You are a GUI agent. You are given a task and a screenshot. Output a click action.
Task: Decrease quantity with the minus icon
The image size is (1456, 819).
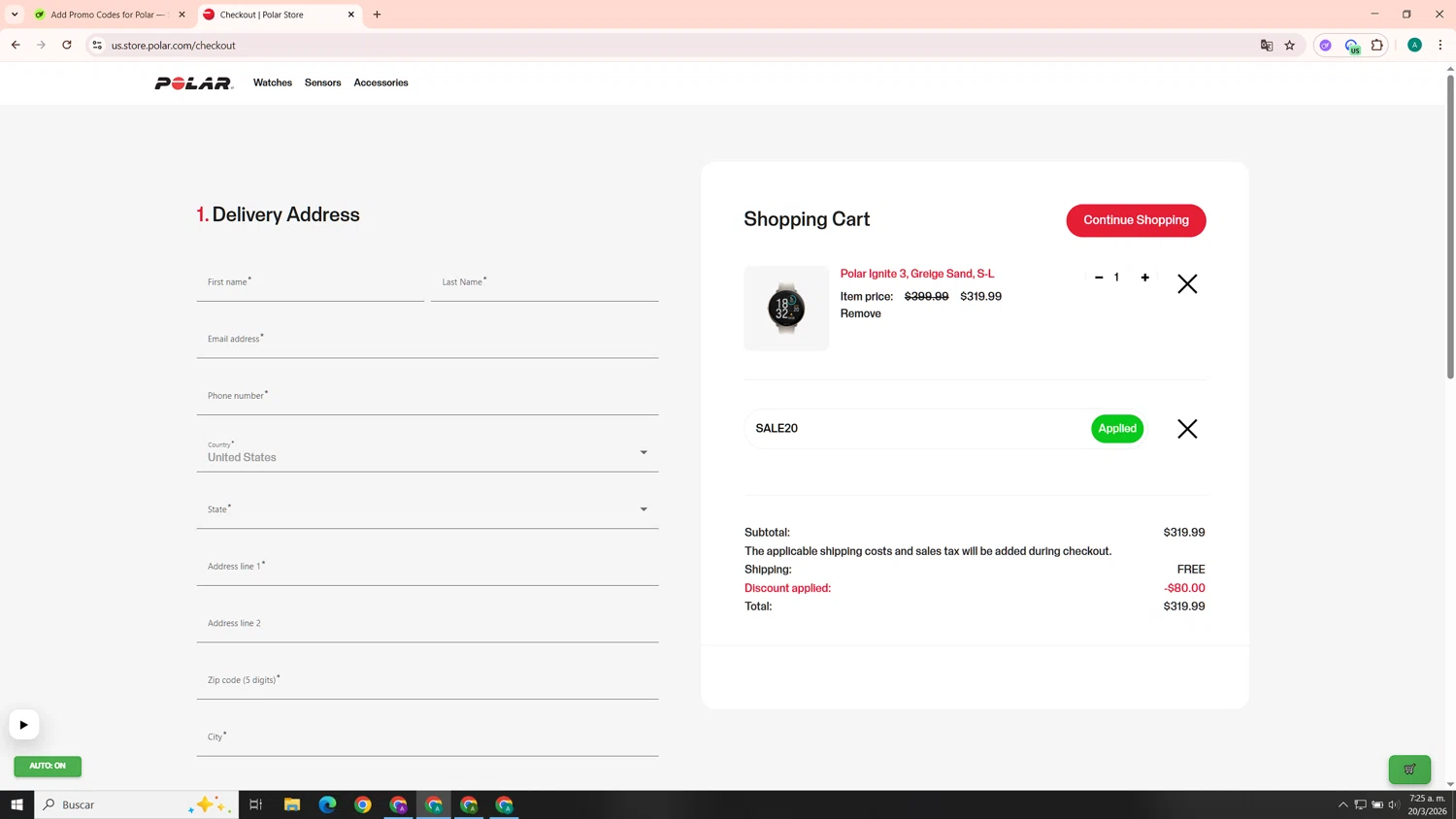click(x=1099, y=278)
